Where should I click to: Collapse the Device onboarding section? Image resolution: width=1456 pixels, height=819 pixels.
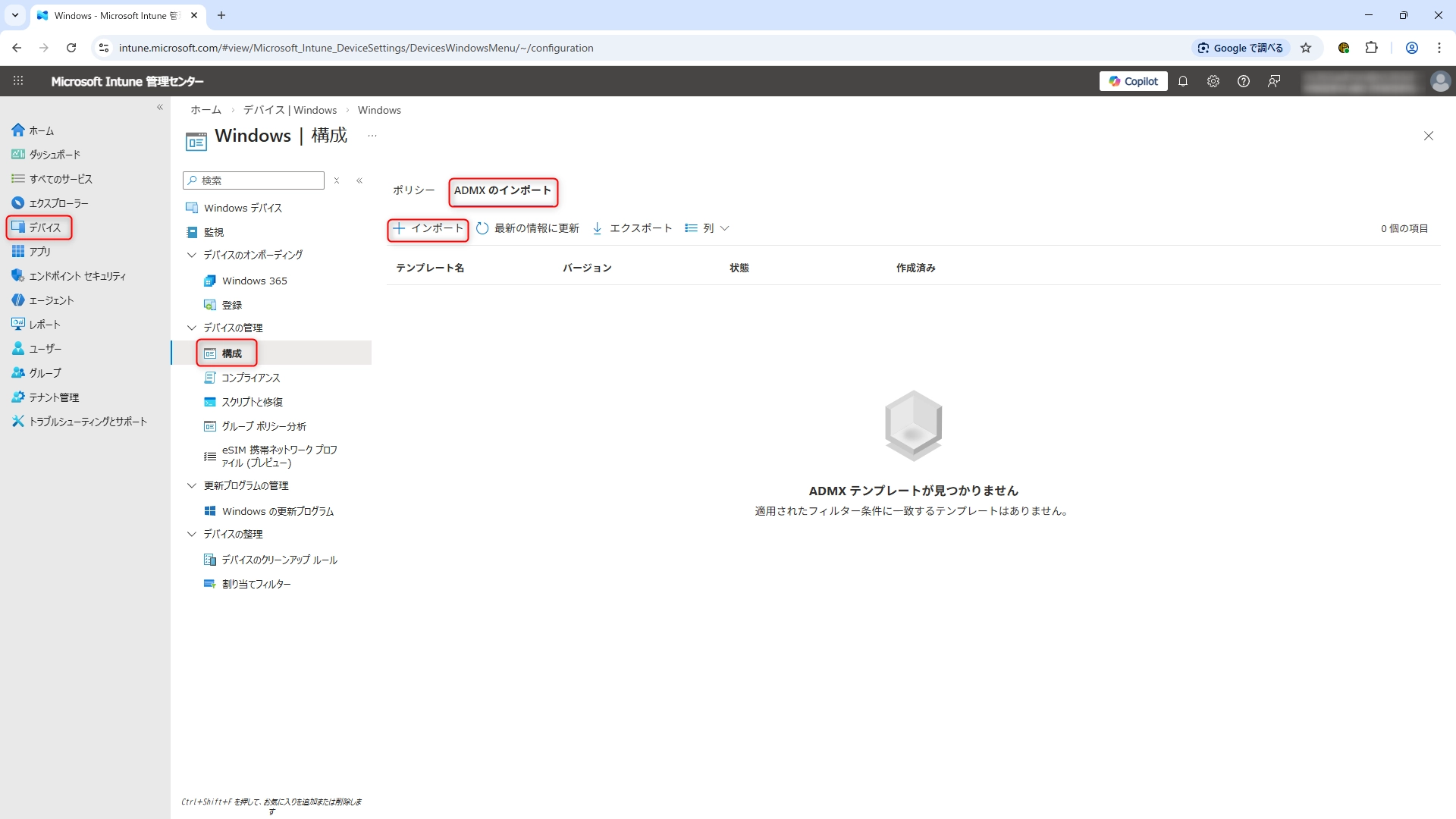tap(192, 255)
